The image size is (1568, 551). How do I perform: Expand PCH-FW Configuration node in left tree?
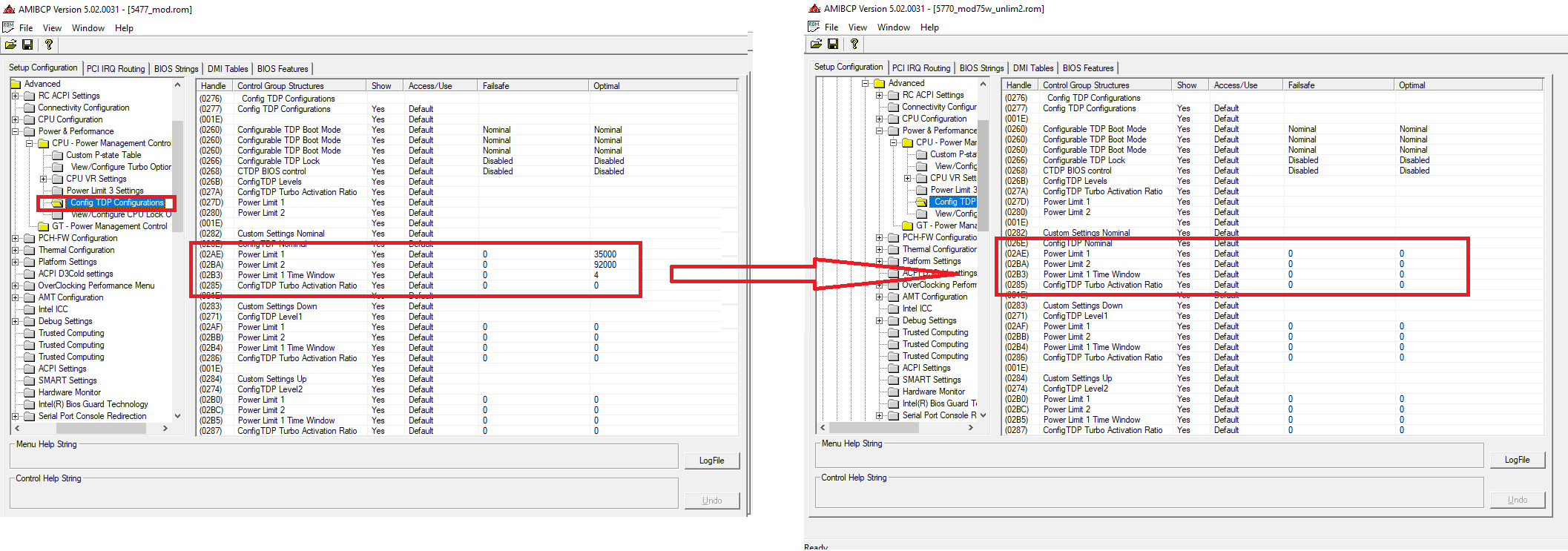16,238
